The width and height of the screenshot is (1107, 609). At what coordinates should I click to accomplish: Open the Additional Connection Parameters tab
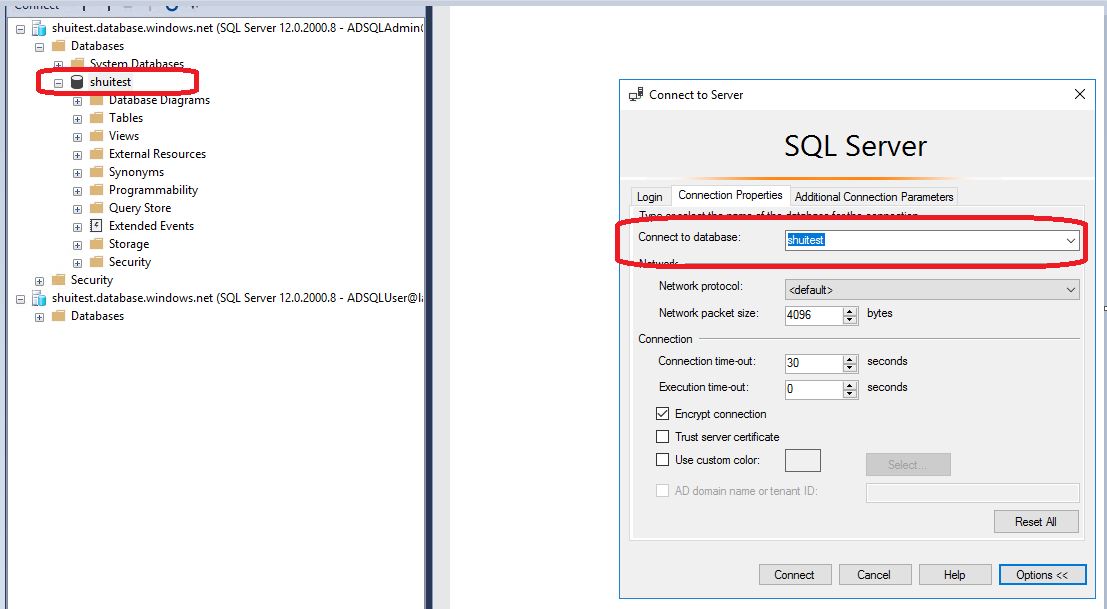[x=874, y=197]
